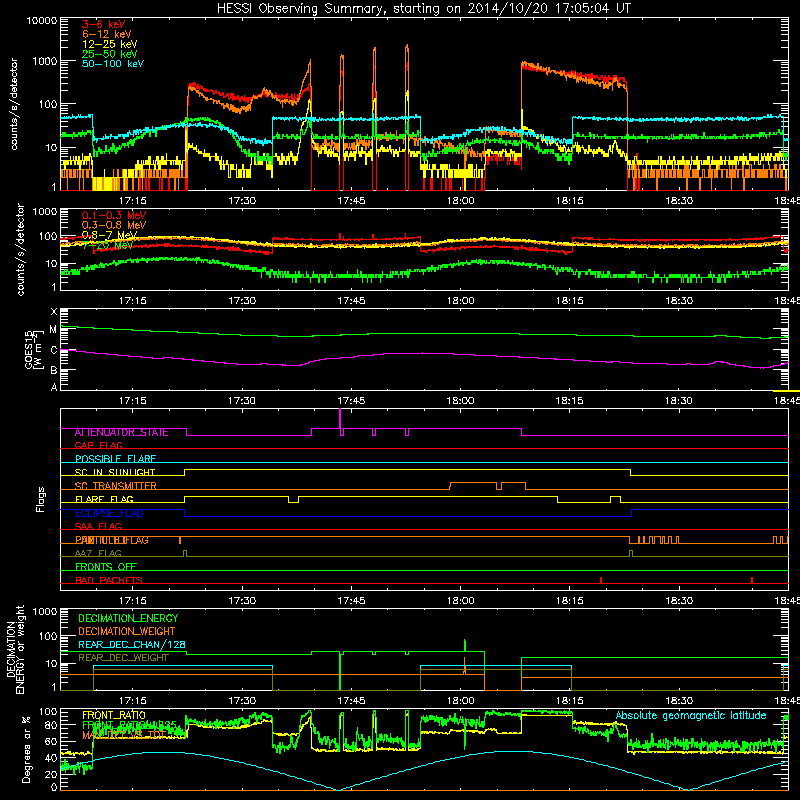Pick the yellow 12-25 keV legend label
The height and width of the screenshot is (800, 800).
pyautogui.click(x=110, y=44)
